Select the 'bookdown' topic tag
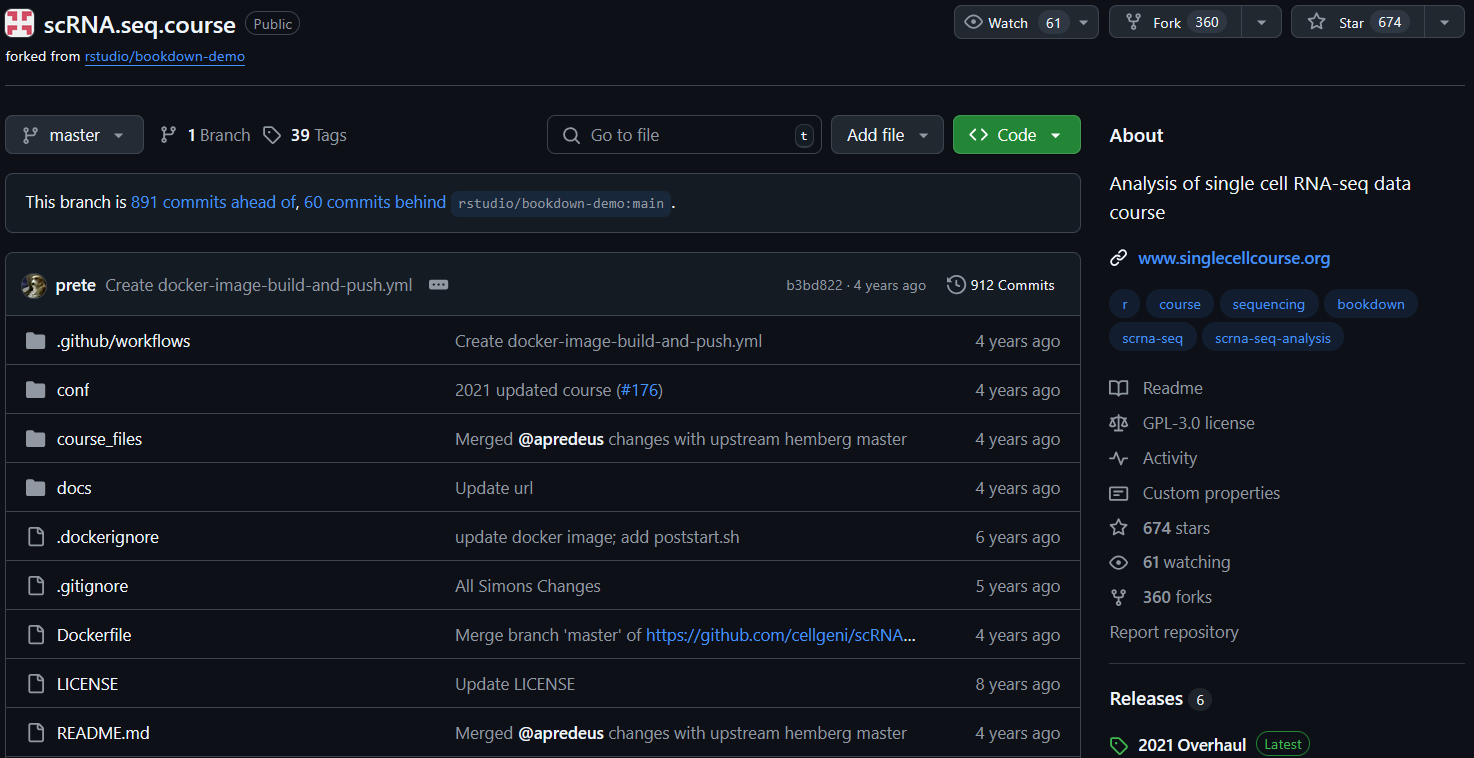 tap(1371, 304)
